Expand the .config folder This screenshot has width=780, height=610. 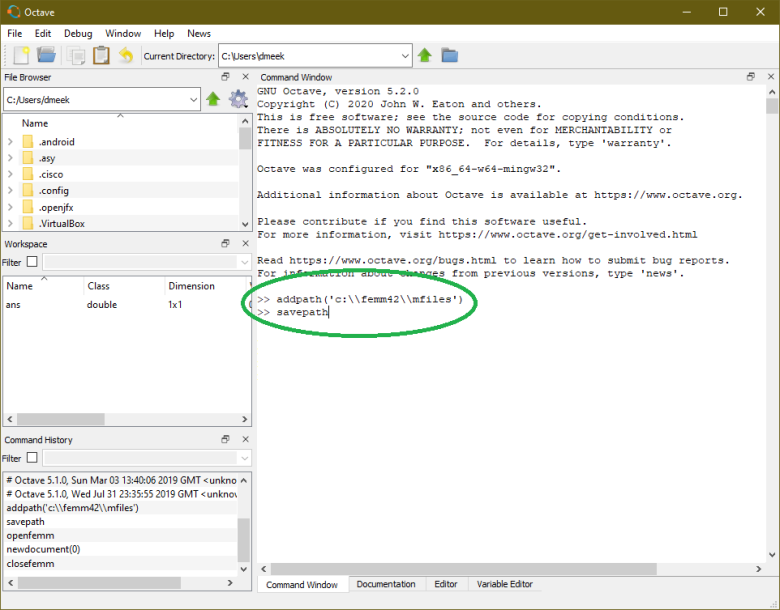point(10,191)
